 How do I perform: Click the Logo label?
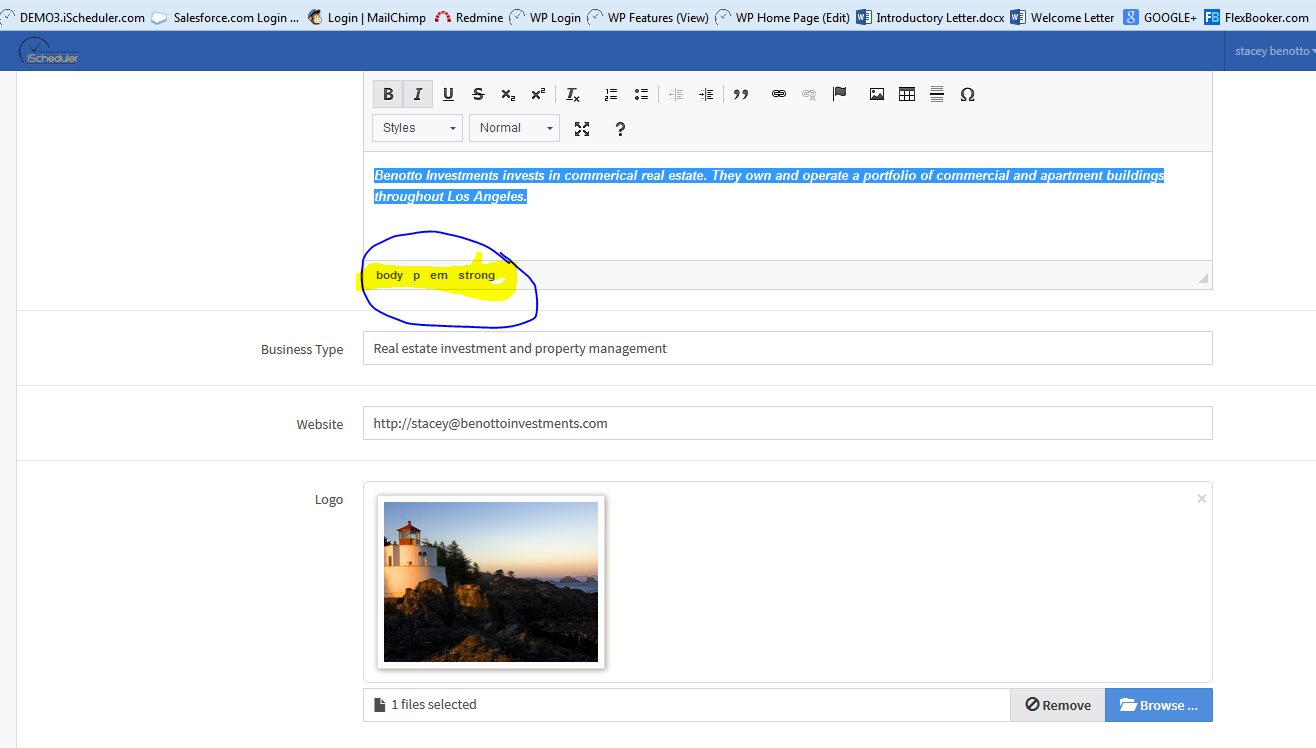click(329, 499)
